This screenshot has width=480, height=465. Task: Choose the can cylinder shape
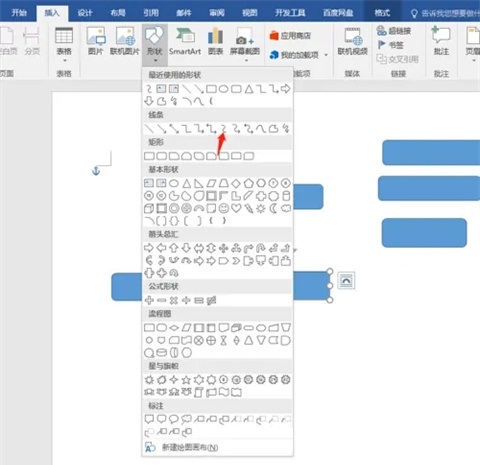pyautogui.click(x=286, y=196)
